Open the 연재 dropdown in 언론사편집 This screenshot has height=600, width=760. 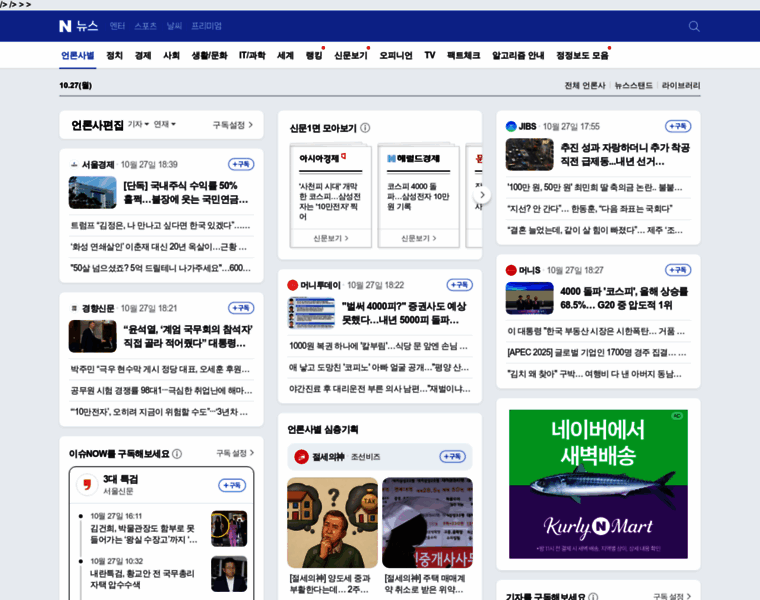pos(165,125)
